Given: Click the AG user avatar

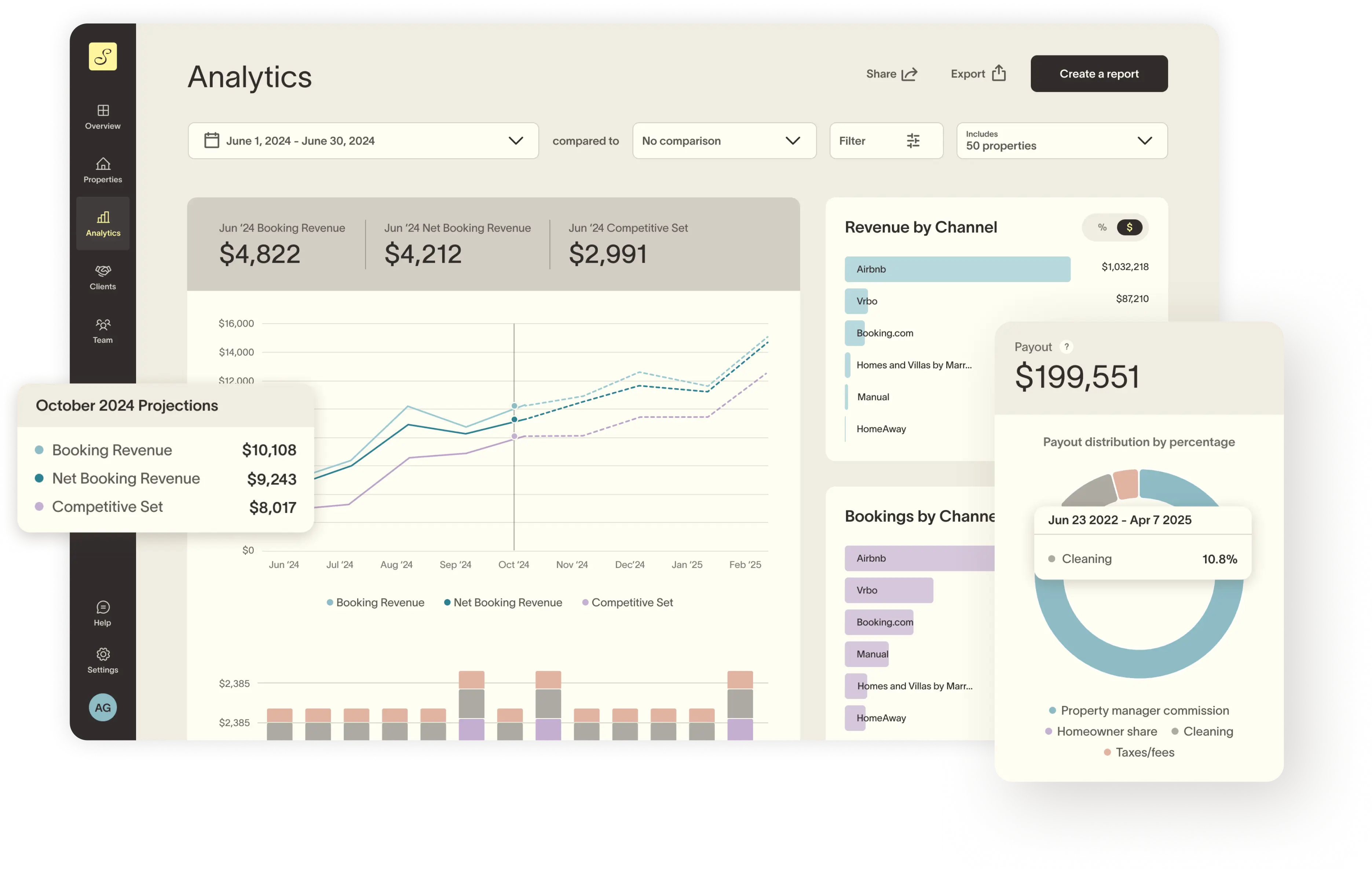Looking at the screenshot, I should [103, 707].
